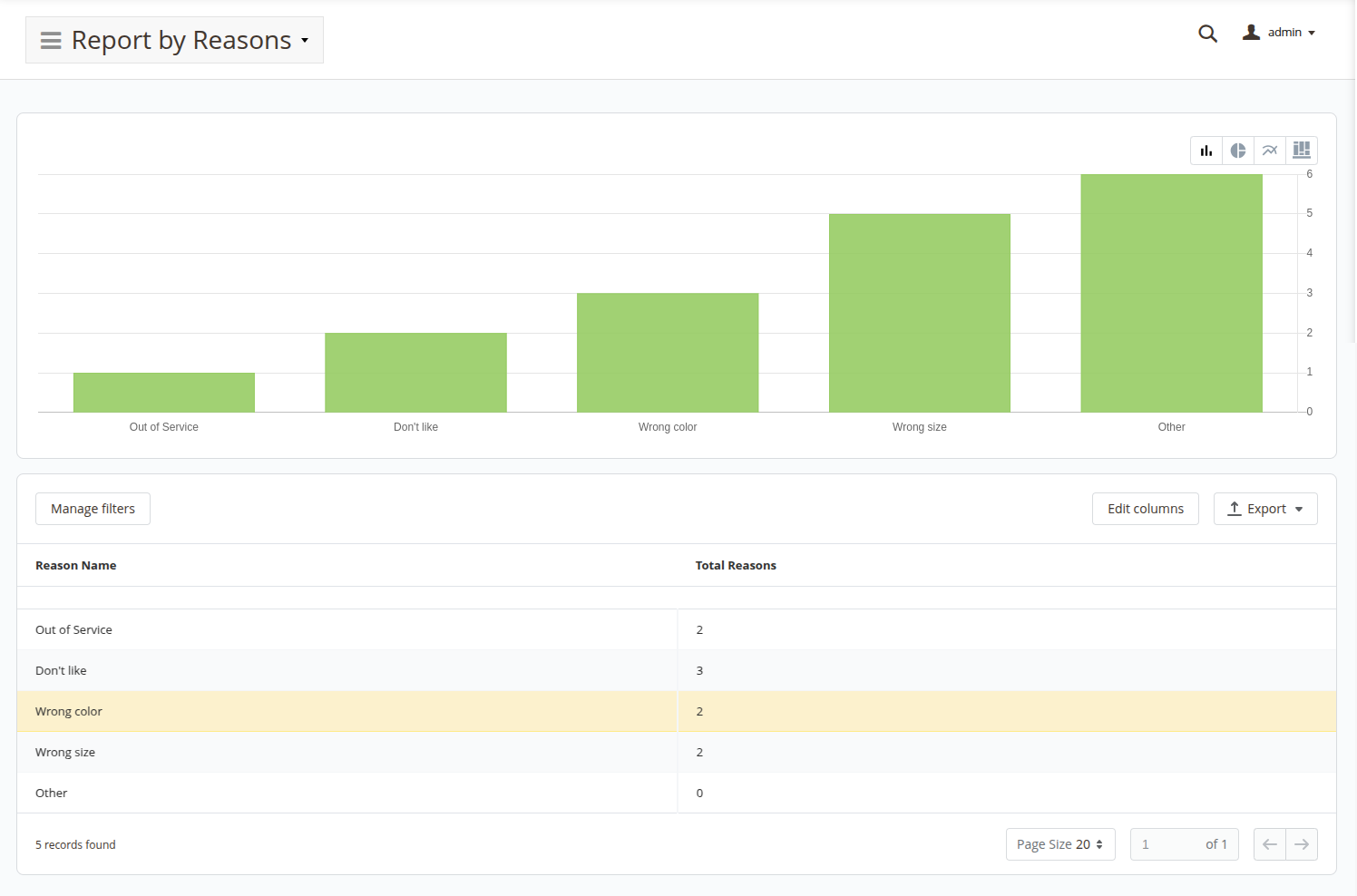Click the search magnifier icon
1357x896 pixels.
pos(1207,34)
